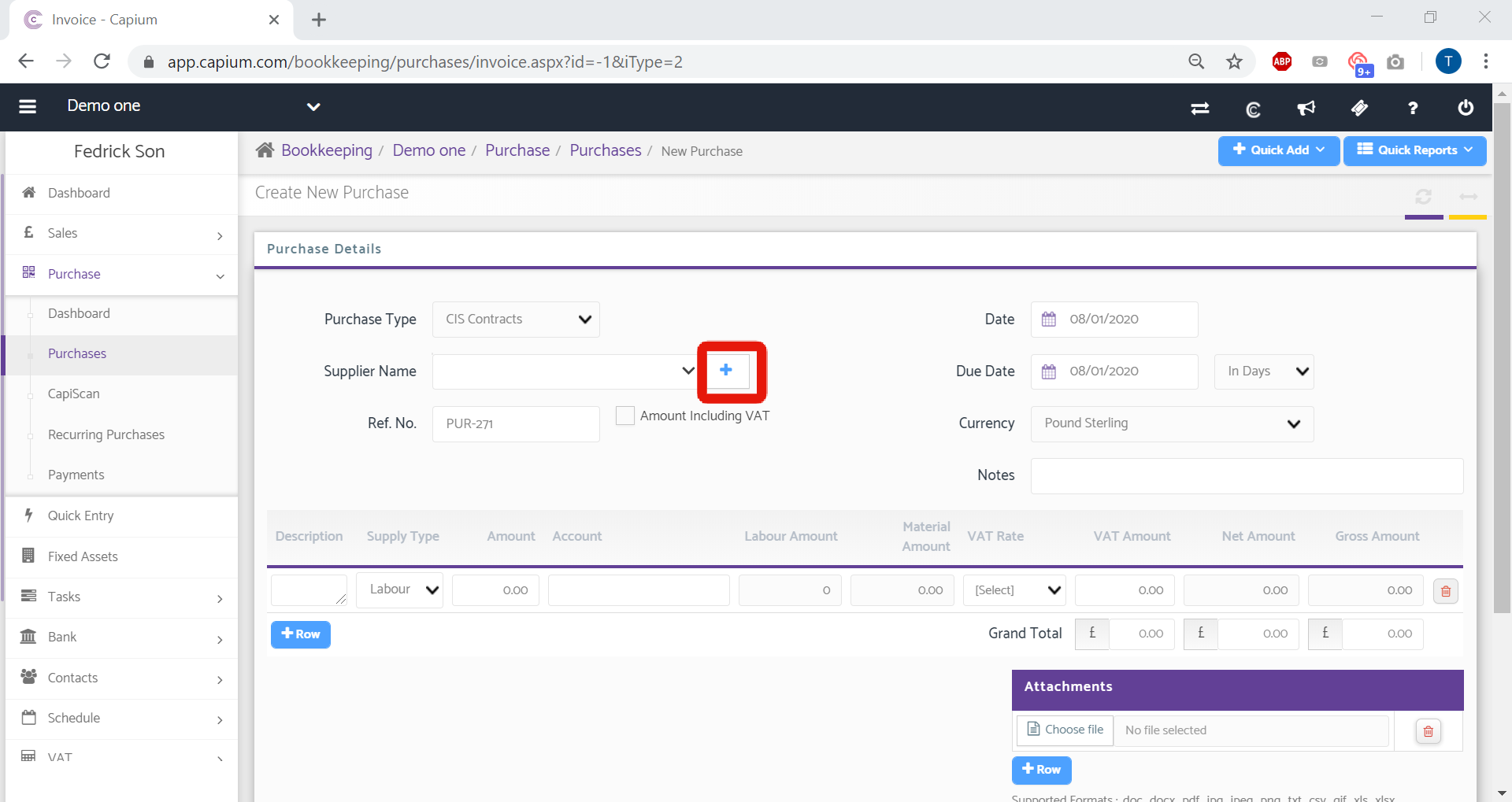
Task: Click the Demo one breadcrumb link
Action: (x=429, y=150)
